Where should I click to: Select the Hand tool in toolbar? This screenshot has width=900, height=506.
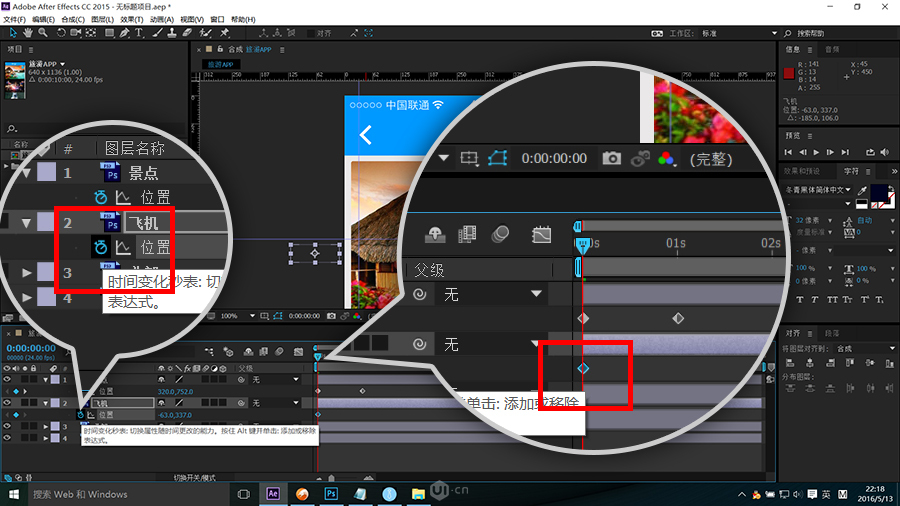(x=27, y=33)
